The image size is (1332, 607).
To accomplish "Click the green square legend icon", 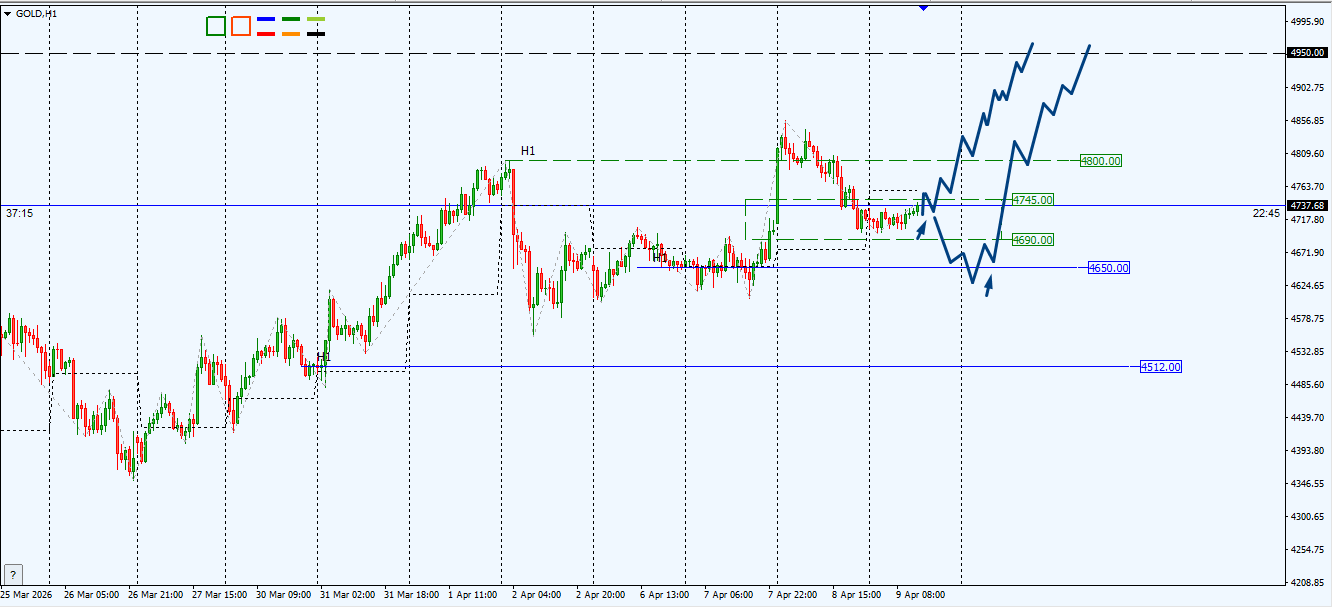I will [216, 26].
